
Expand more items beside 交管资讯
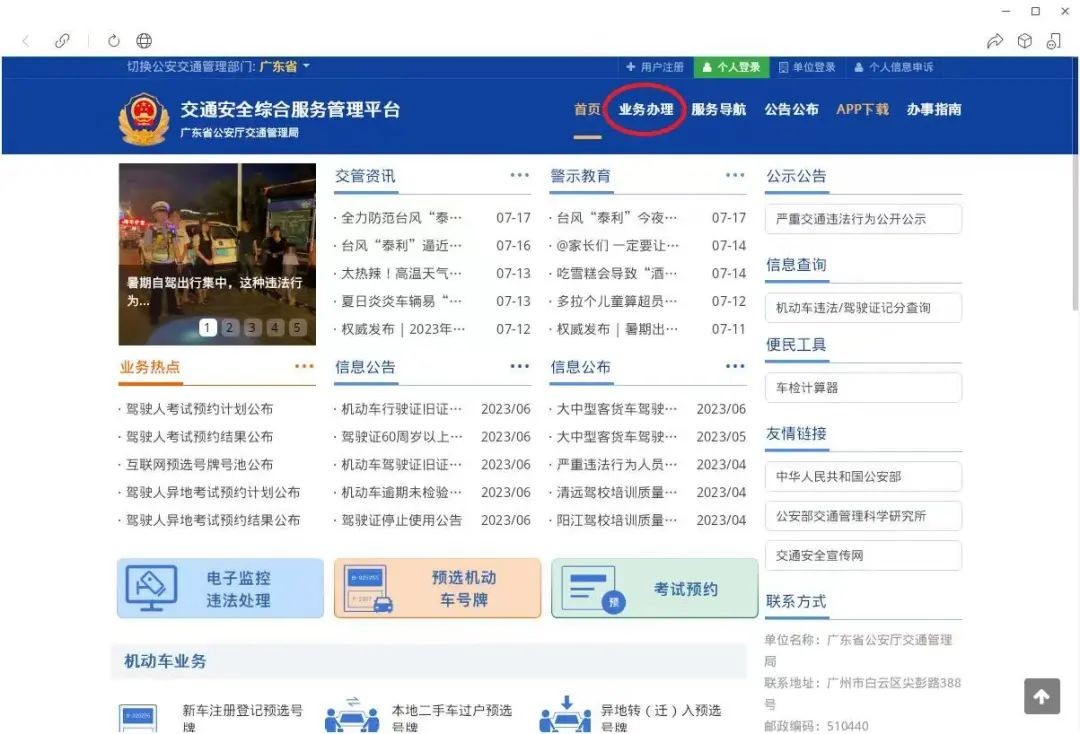(x=519, y=176)
